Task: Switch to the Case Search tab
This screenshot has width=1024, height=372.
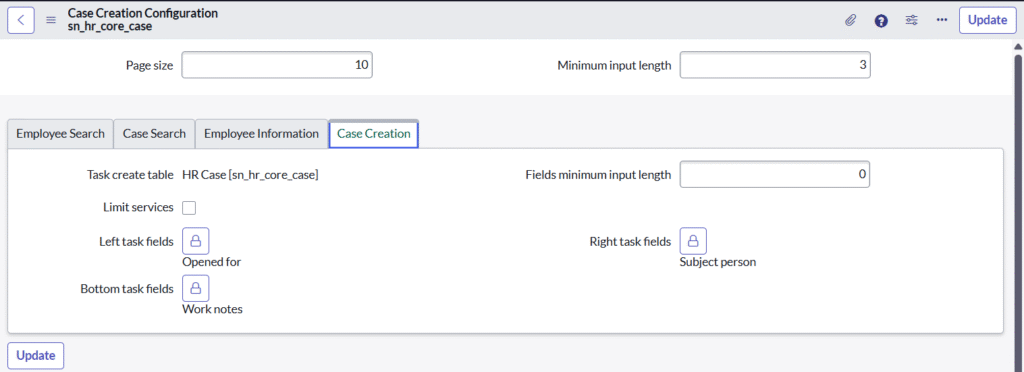Action: [x=154, y=134]
